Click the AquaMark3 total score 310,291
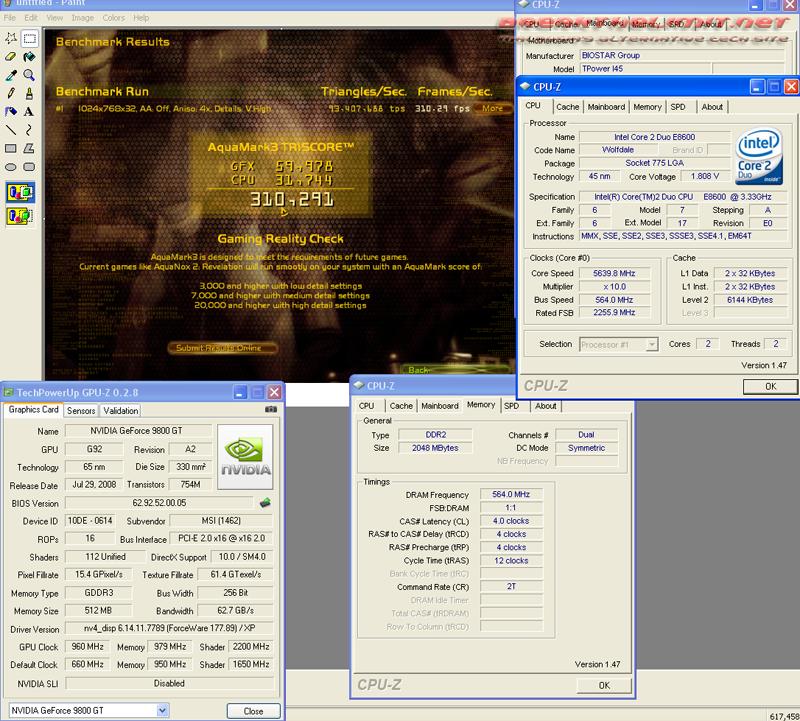Screen dimensions: 800x721 tap(292, 199)
